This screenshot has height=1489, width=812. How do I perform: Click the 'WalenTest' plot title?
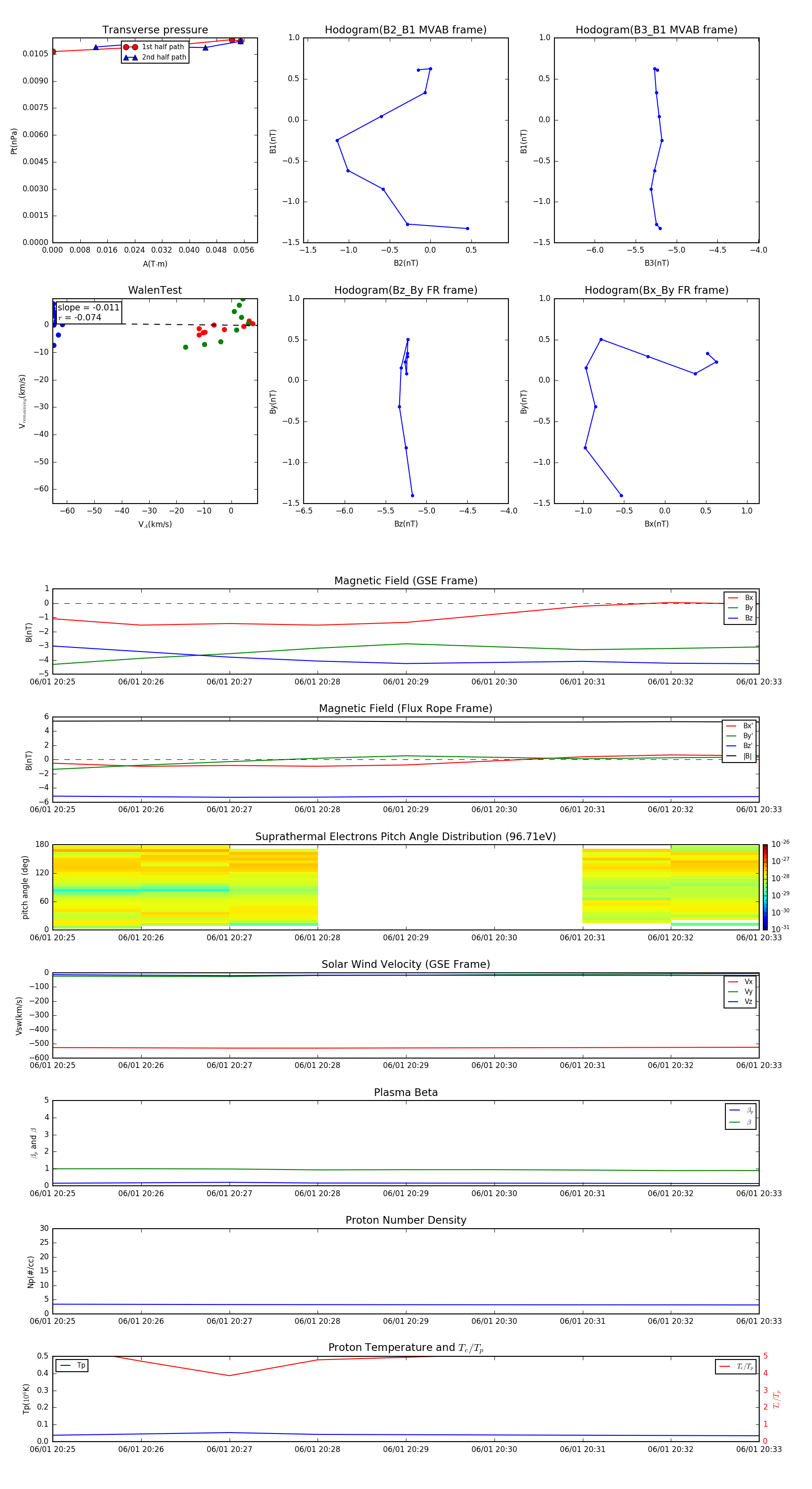click(x=155, y=290)
